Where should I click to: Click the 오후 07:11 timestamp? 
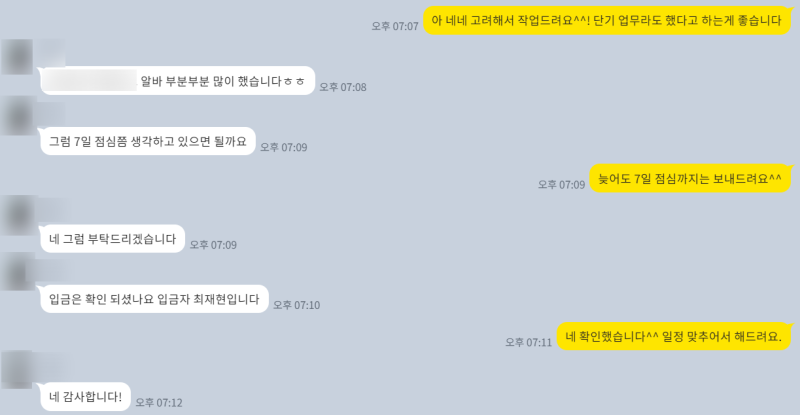[529, 343]
